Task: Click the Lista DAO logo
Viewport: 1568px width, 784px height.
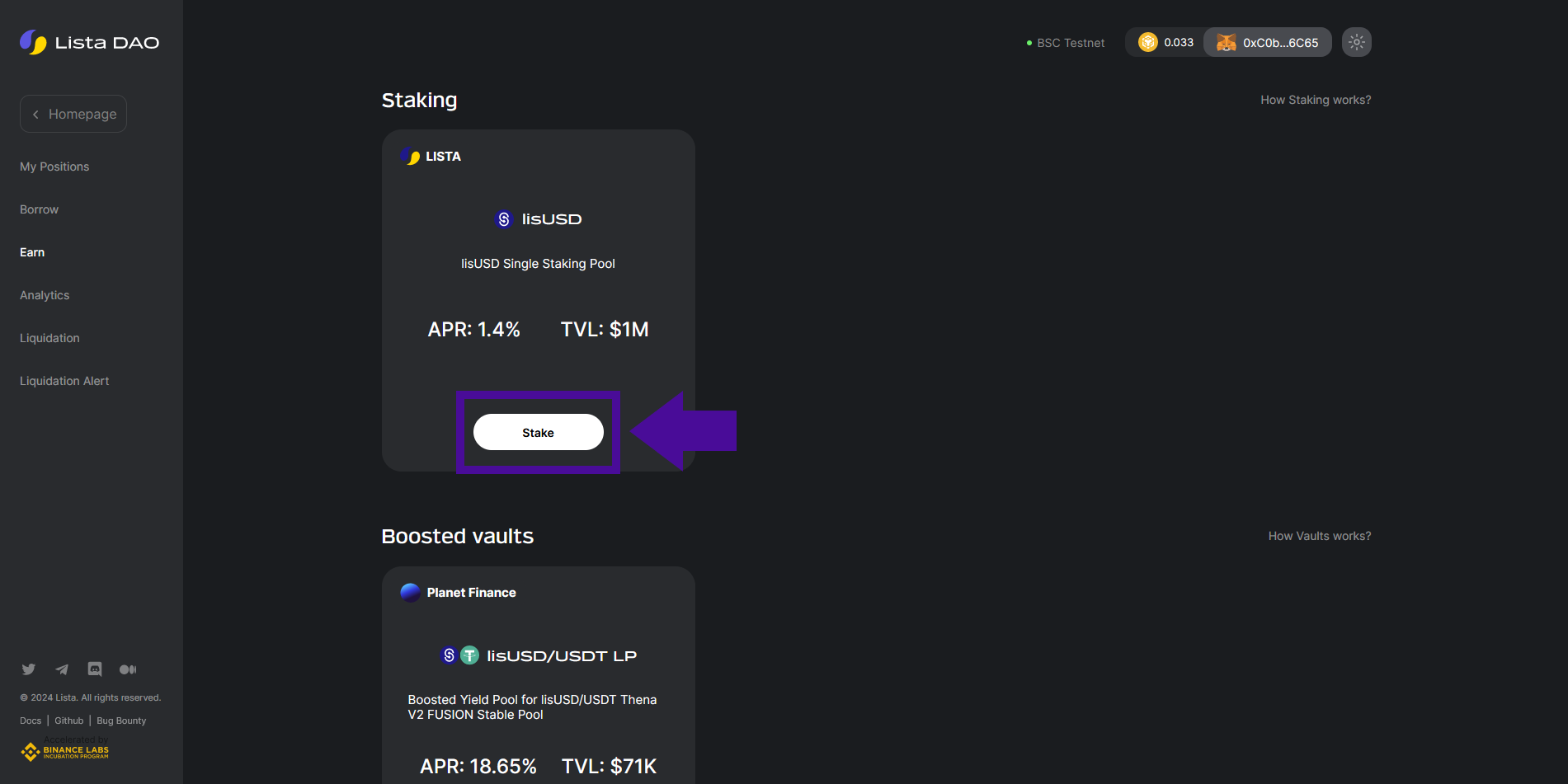Action: click(x=89, y=42)
